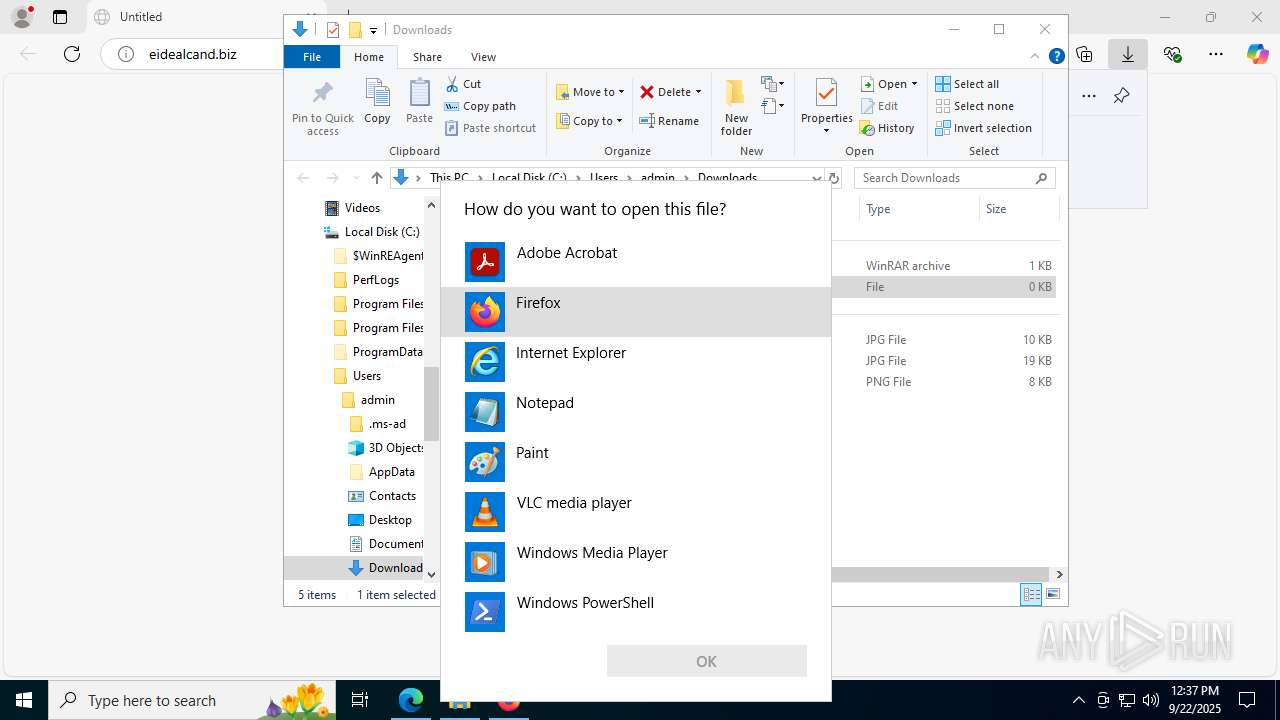
Task: Click the Windows Start button
Action: point(24,700)
